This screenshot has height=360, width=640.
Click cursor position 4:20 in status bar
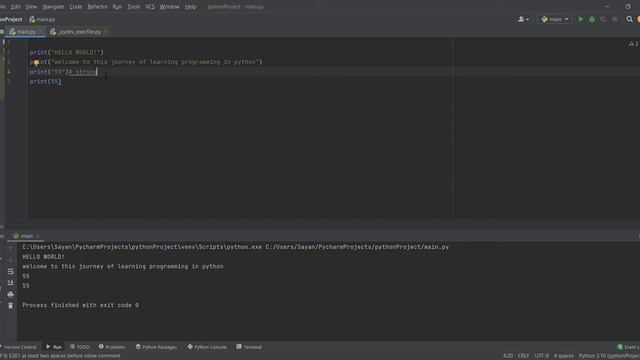click(x=508, y=356)
